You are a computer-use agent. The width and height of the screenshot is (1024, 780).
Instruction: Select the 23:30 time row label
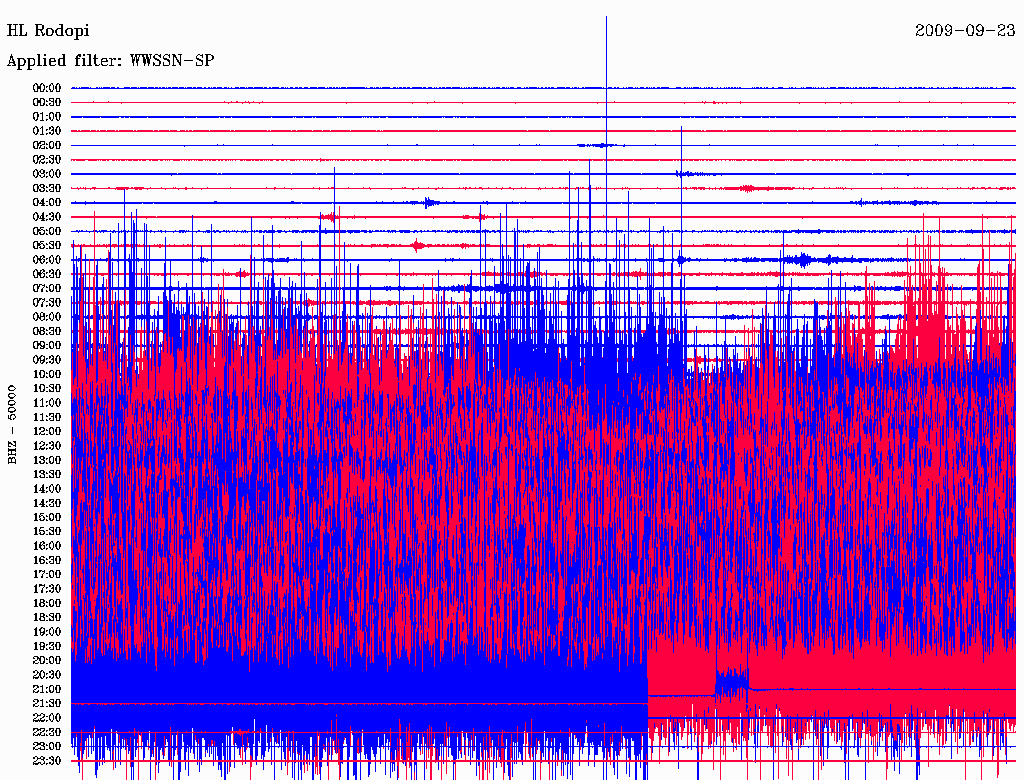(47, 760)
